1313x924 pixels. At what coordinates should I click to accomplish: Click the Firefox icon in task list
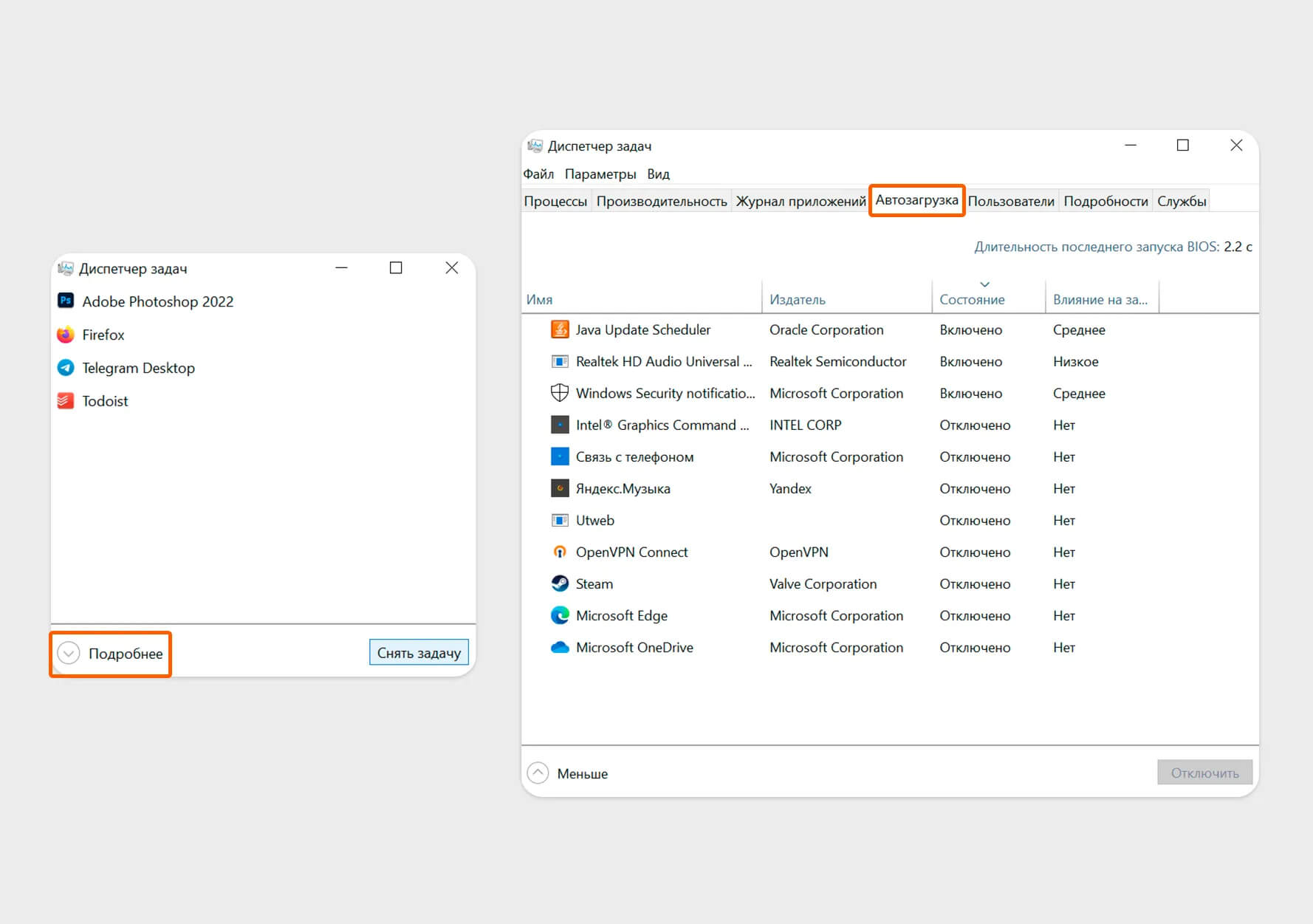[66, 335]
